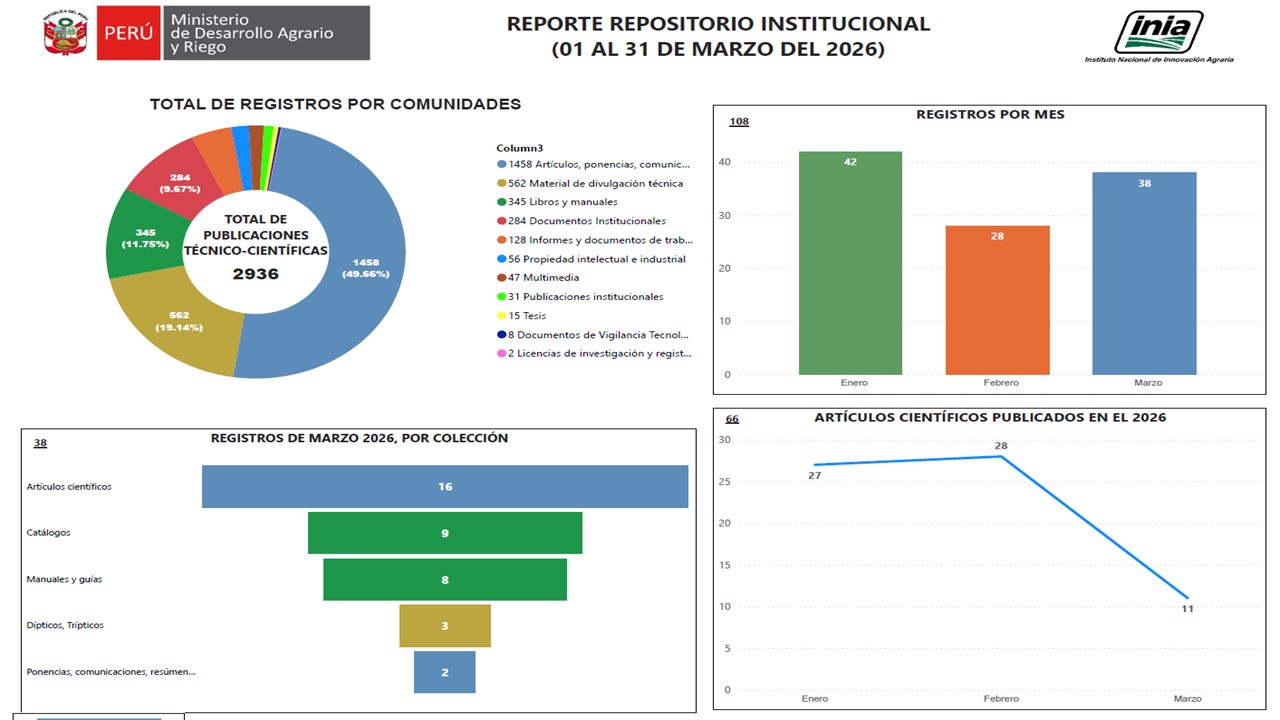This screenshot has width=1280, height=720.
Task: Click the 66 total in Artículos científicos chart
Action: (x=732, y=420)
